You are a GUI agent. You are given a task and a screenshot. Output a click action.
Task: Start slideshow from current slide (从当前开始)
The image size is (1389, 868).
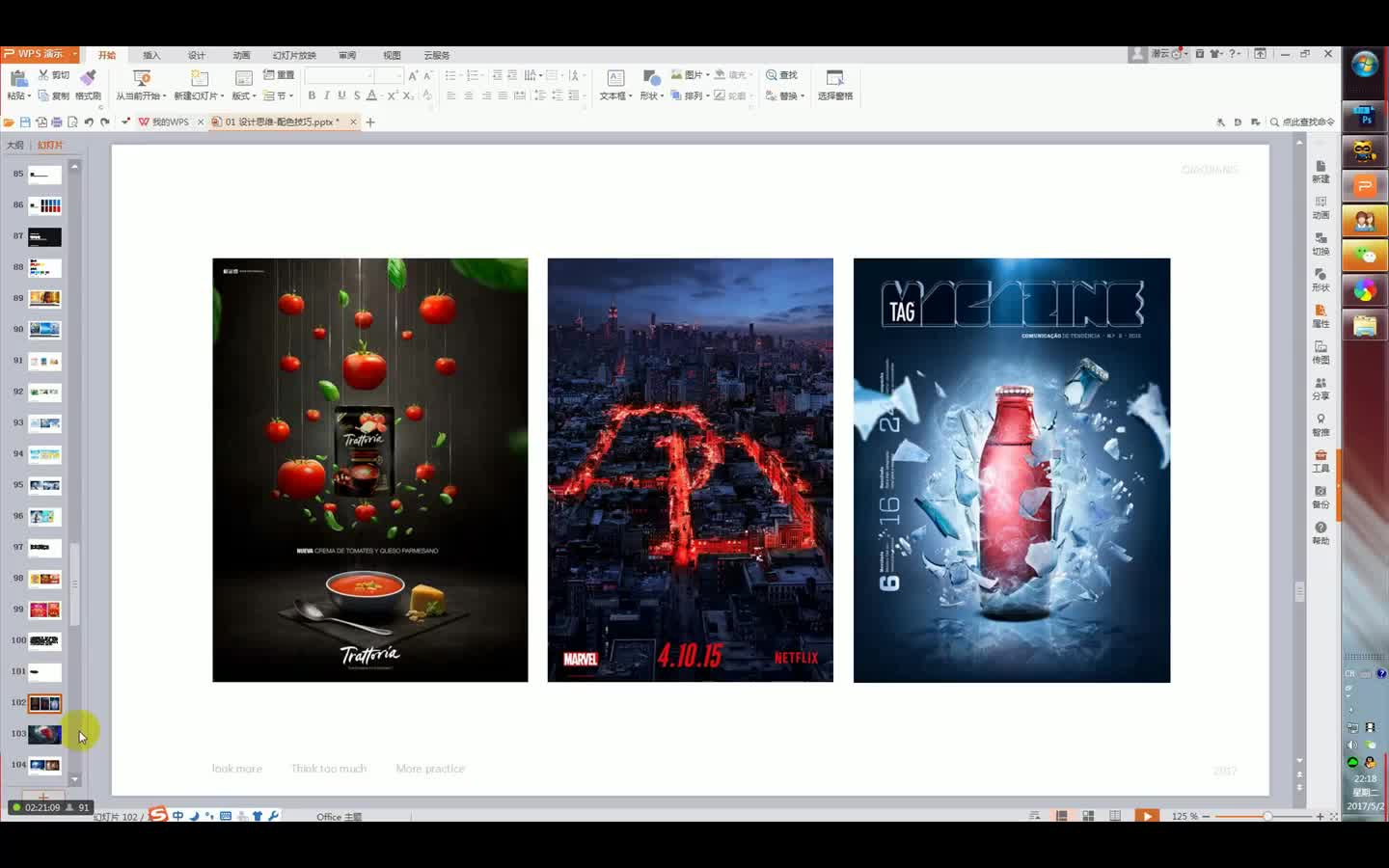(141, 85)
